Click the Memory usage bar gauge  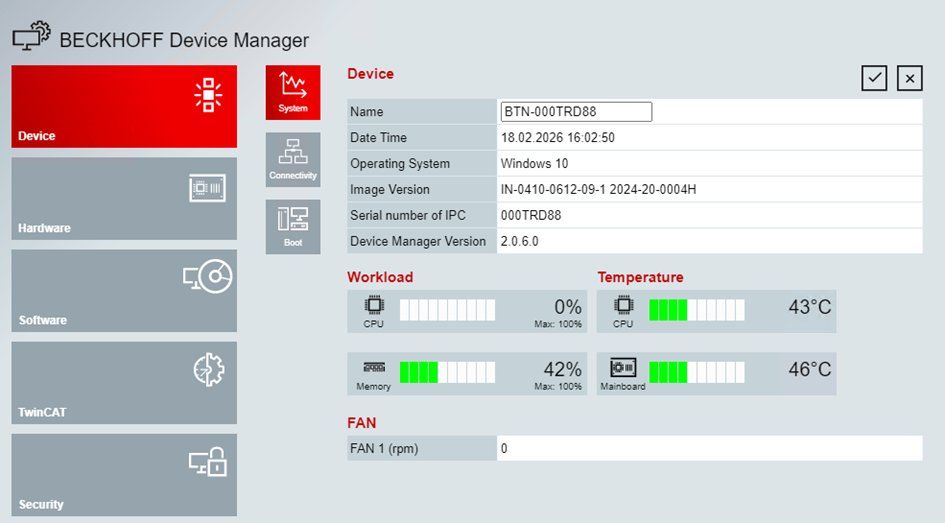pyautogui.click(x=447, y=372)
